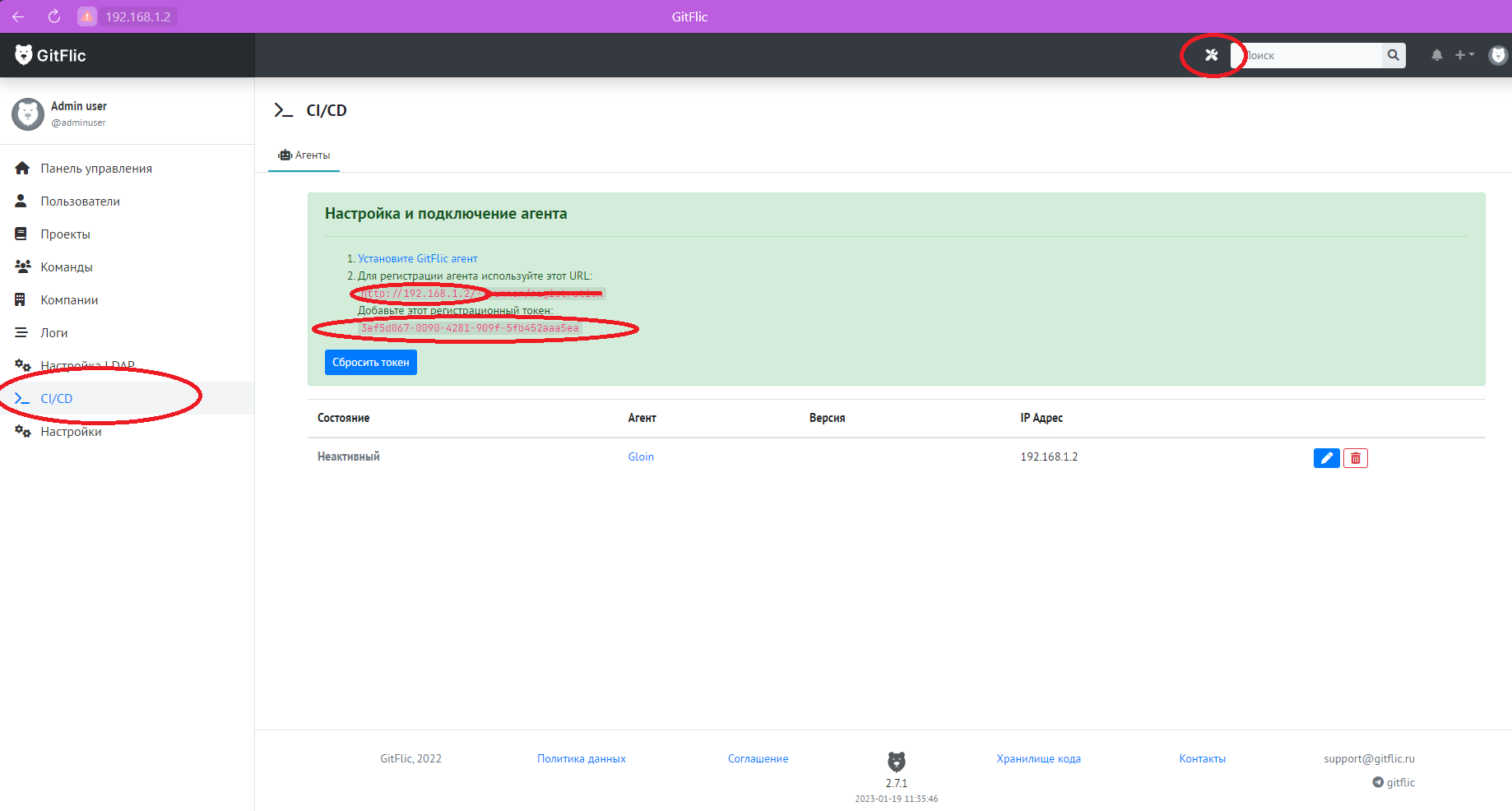
Task: Delete Gloin agent with trash button
Action: click(1355, 458)
